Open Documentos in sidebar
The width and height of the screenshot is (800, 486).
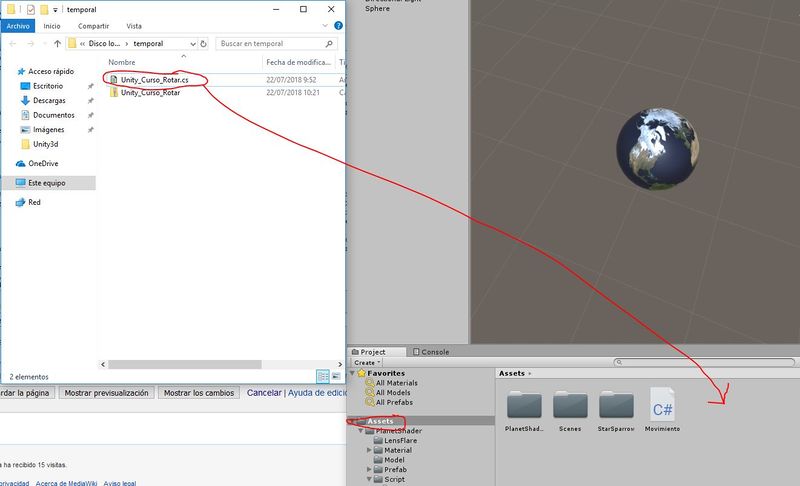(x=54, y=115)
